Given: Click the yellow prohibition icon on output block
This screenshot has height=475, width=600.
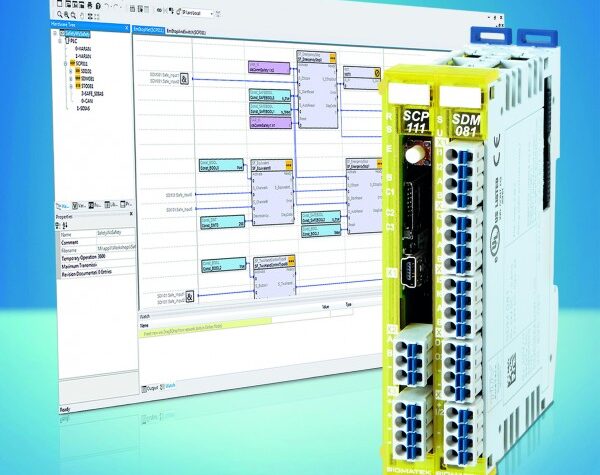Looking at the screenshot, I should coord(377,72).
